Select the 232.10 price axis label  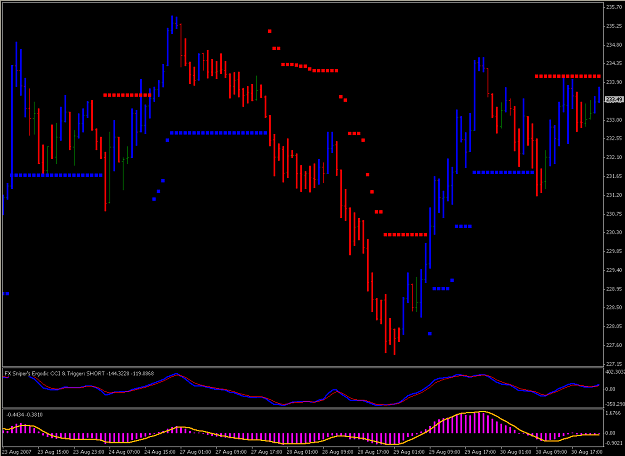[613, 157]
